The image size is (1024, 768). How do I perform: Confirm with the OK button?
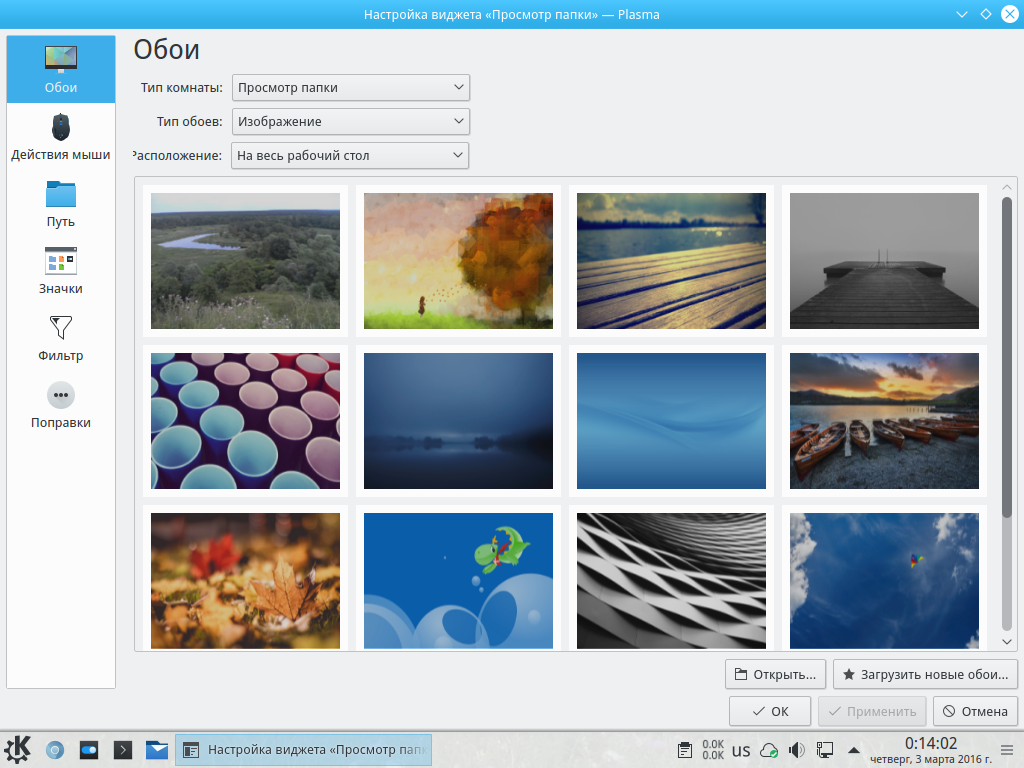point(769,712)
